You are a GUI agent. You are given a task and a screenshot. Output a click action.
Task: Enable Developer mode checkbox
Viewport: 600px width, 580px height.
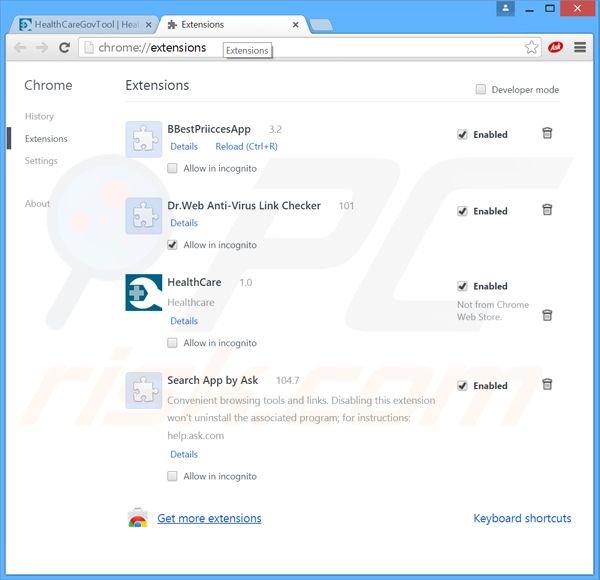click(x=481, y=90)
